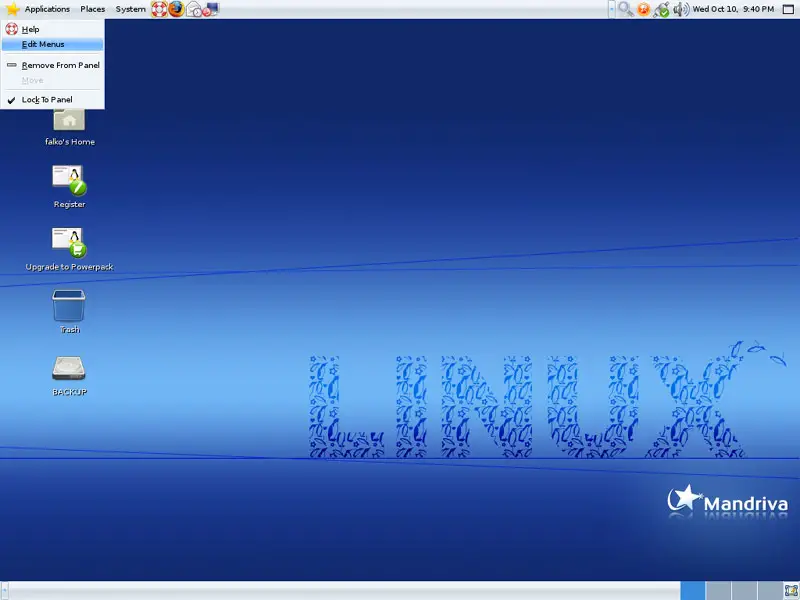The height and width of the screenshot is (600, 800).
Task: Switch to the fourth workspace
Action: (769, 591)
